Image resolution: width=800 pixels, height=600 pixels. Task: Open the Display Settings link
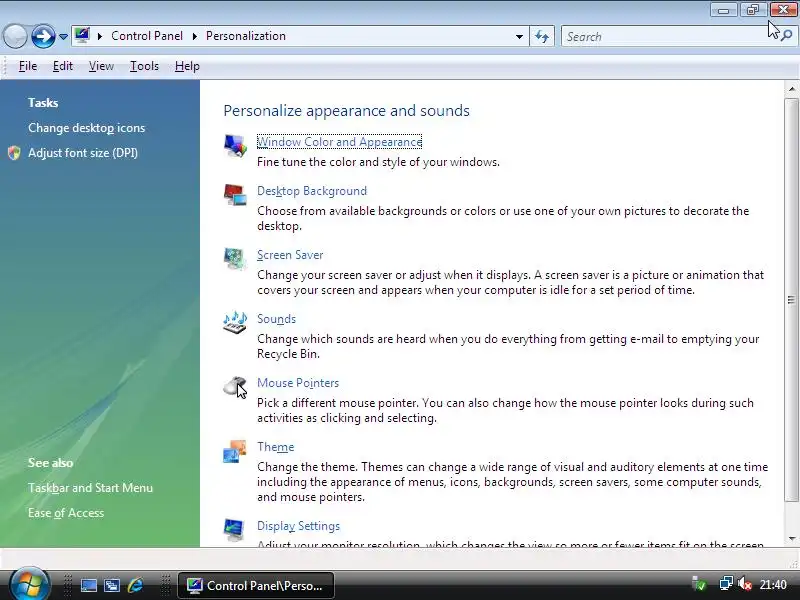(298, 526)
